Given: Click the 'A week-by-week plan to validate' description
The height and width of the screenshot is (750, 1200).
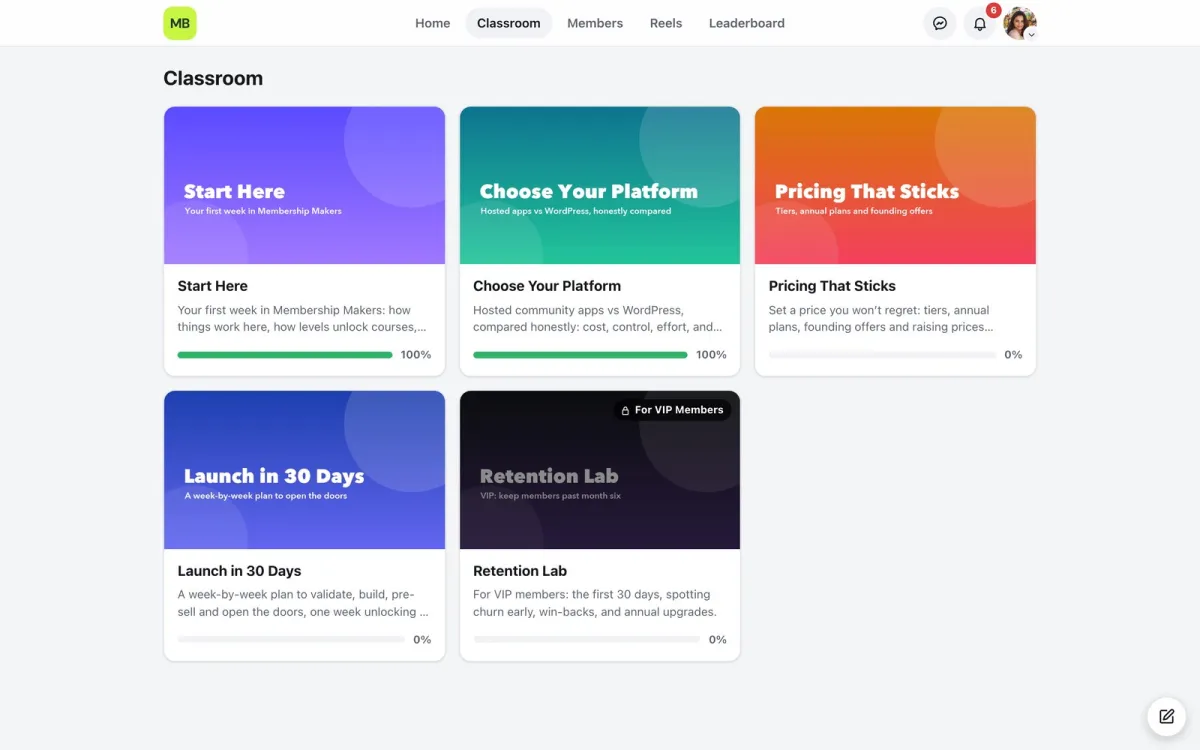Looking at the screenshot, I should pos(303,603).
